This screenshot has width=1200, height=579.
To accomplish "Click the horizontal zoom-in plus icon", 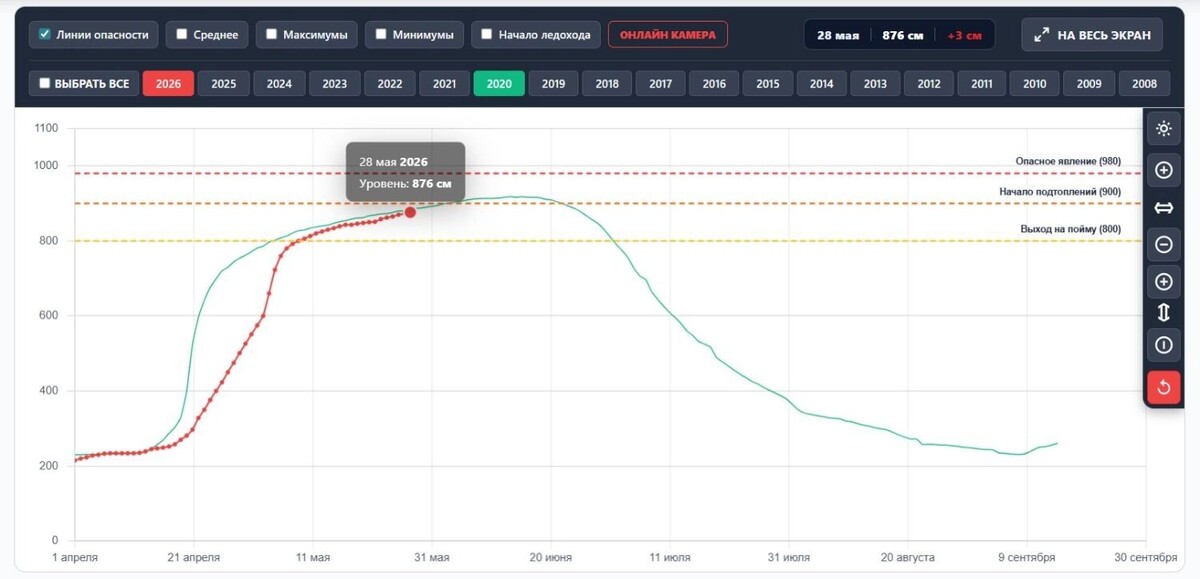I will coord(1164,170).
